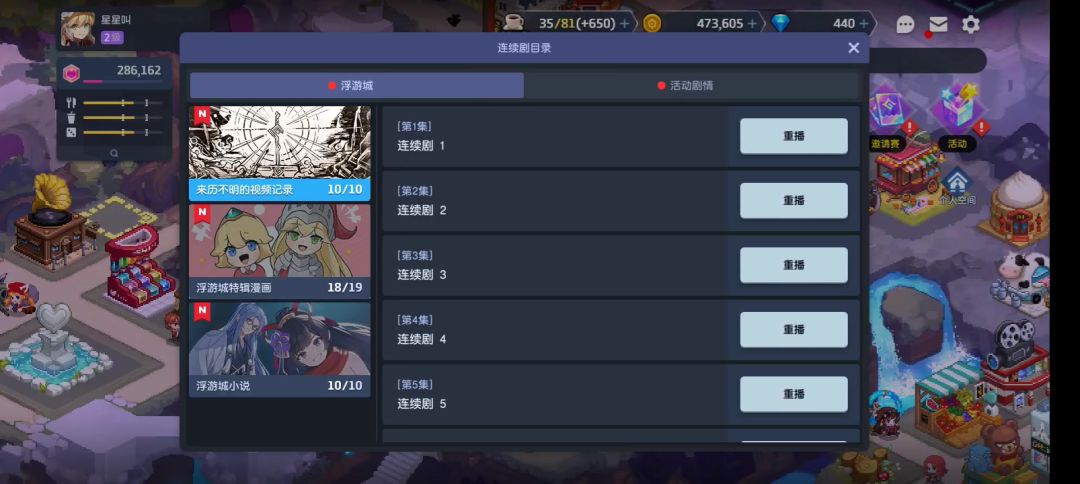Open the mail envelope icon
Image resolution: width=1080 pixels, height=484 pixels.
pyautogui.click(x=938, y=25)
